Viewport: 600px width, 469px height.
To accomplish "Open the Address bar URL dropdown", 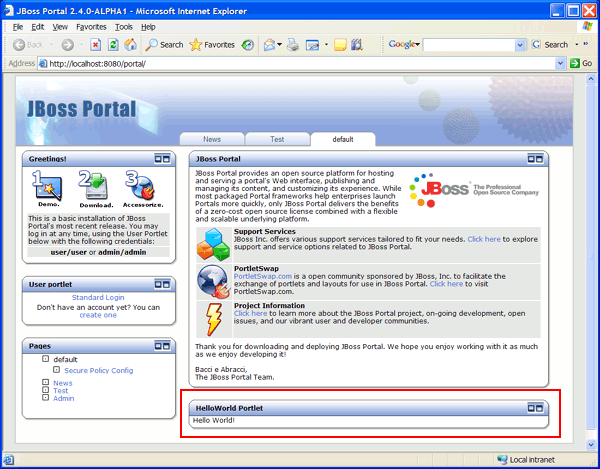I will tap(561, 63).
